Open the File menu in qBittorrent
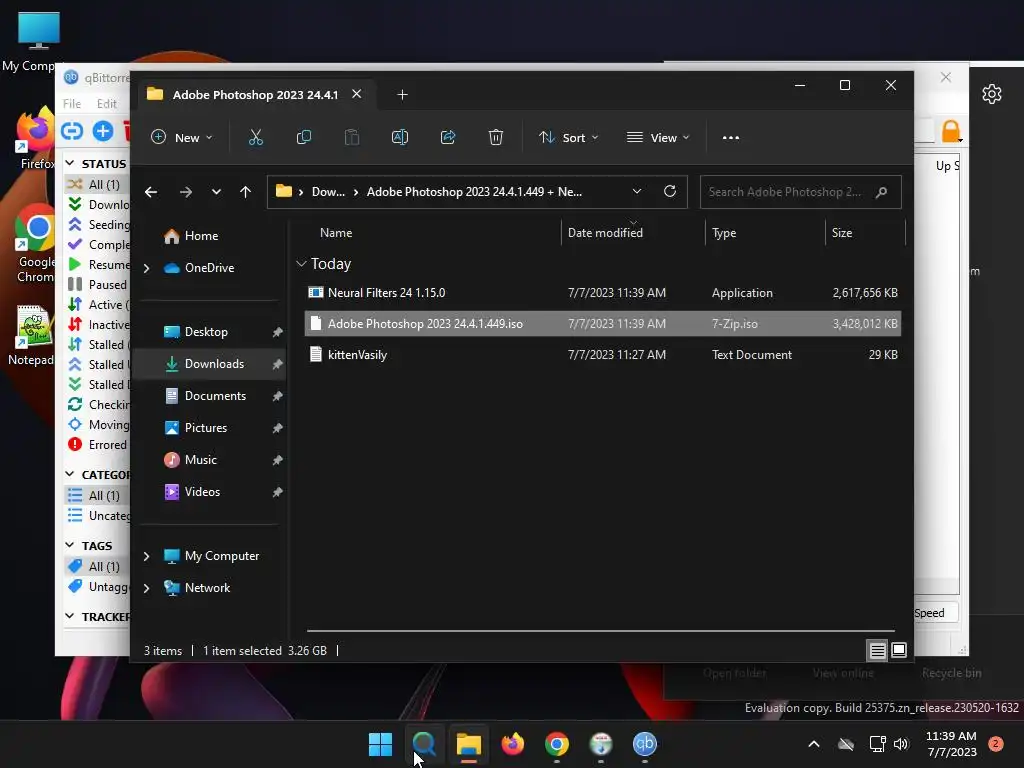Image resolution: width=1024 pixels, height=768 pixels. (72, 104)
